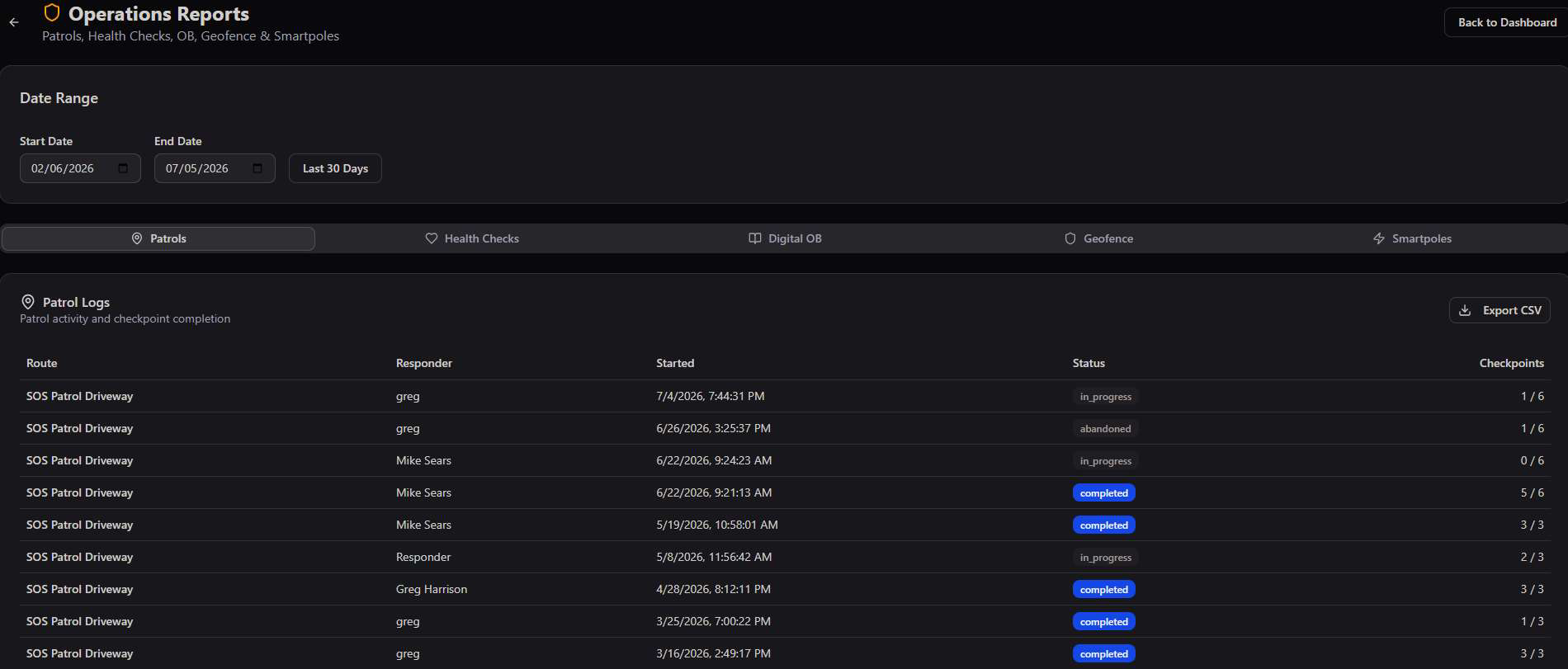The height and width of the screenshot is (669, 1568).
Task: Open the End Date calendar picker icon
Action: pos(257,168)
